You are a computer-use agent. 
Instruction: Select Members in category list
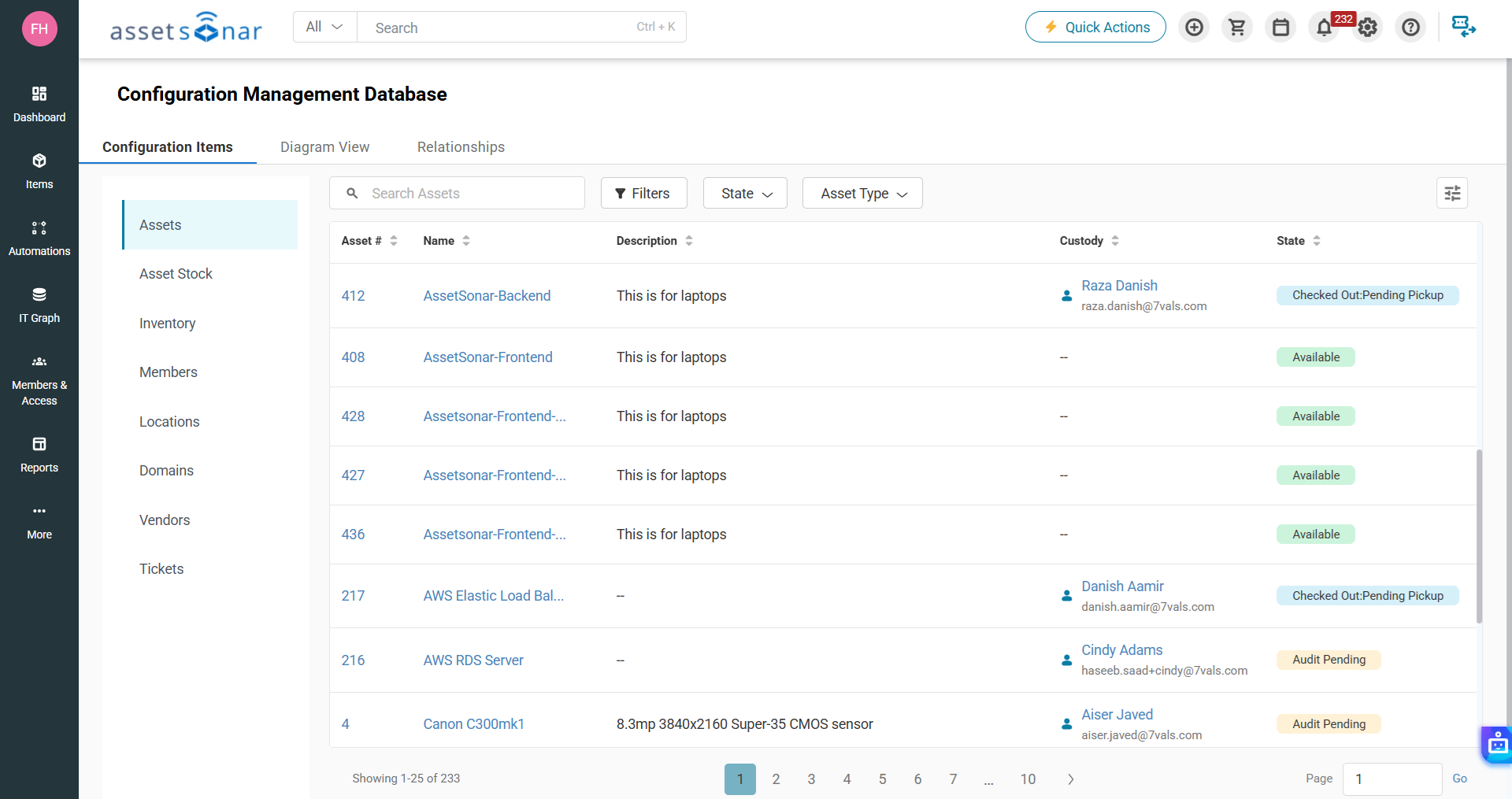210,372
